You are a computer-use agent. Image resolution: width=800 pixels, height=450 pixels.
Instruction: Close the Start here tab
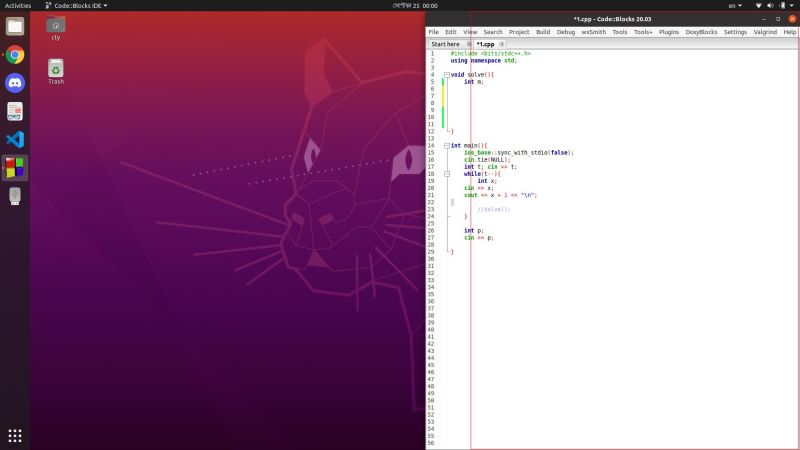point(469,44)
